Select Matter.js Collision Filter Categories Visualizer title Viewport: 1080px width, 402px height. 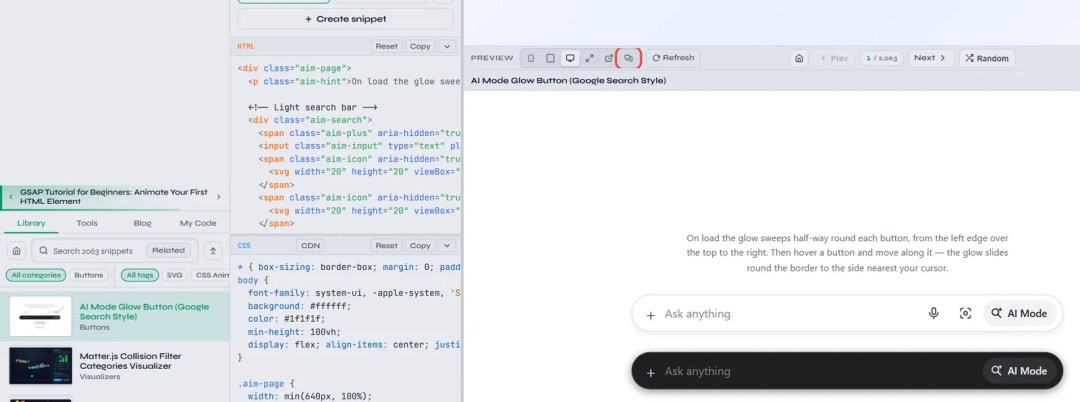pyautogui.click(x=131, y=361)
